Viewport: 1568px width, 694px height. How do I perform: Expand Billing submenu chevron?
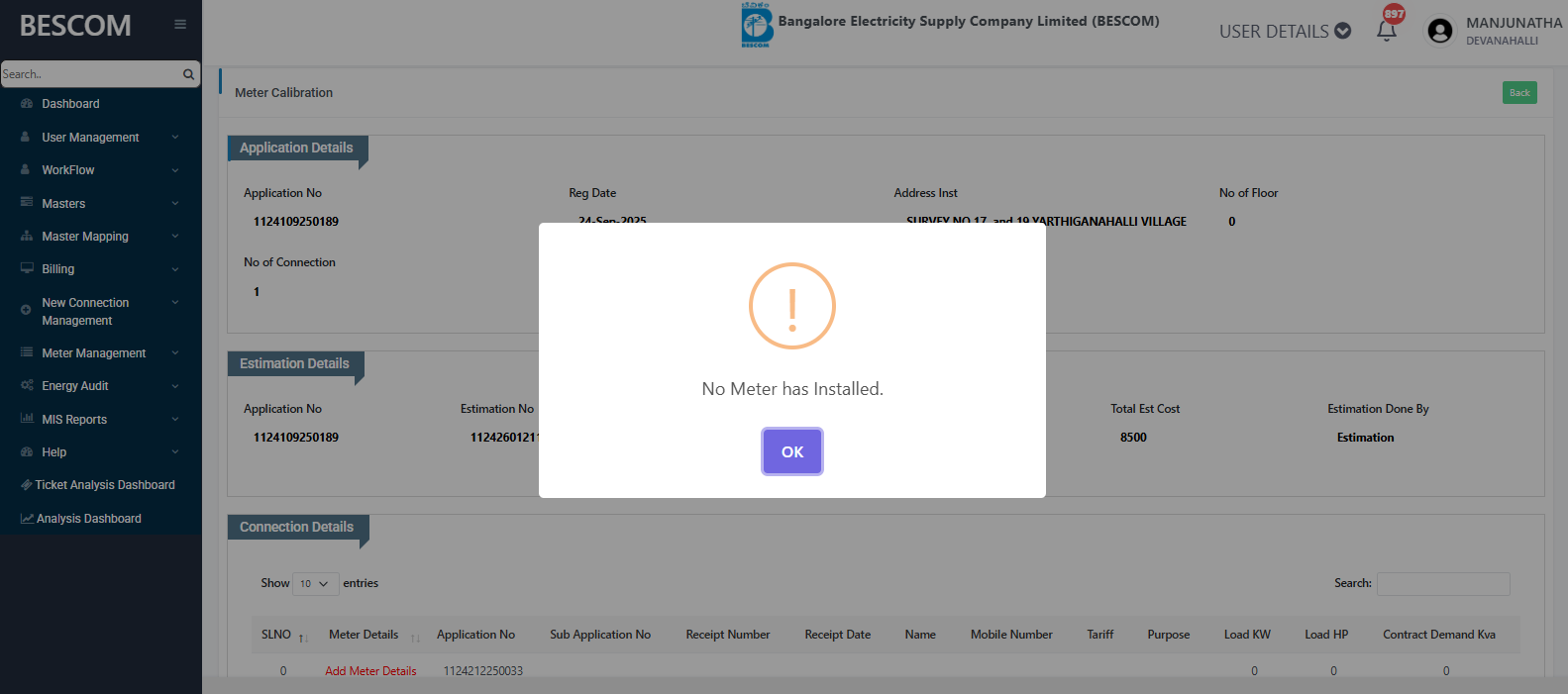175,269
